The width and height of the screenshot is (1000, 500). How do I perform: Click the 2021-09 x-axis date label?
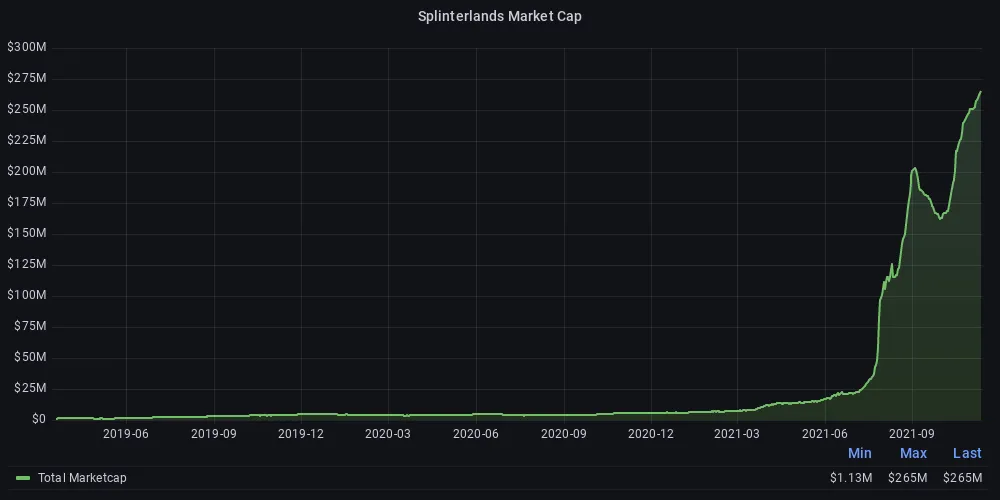click(913, 434)
